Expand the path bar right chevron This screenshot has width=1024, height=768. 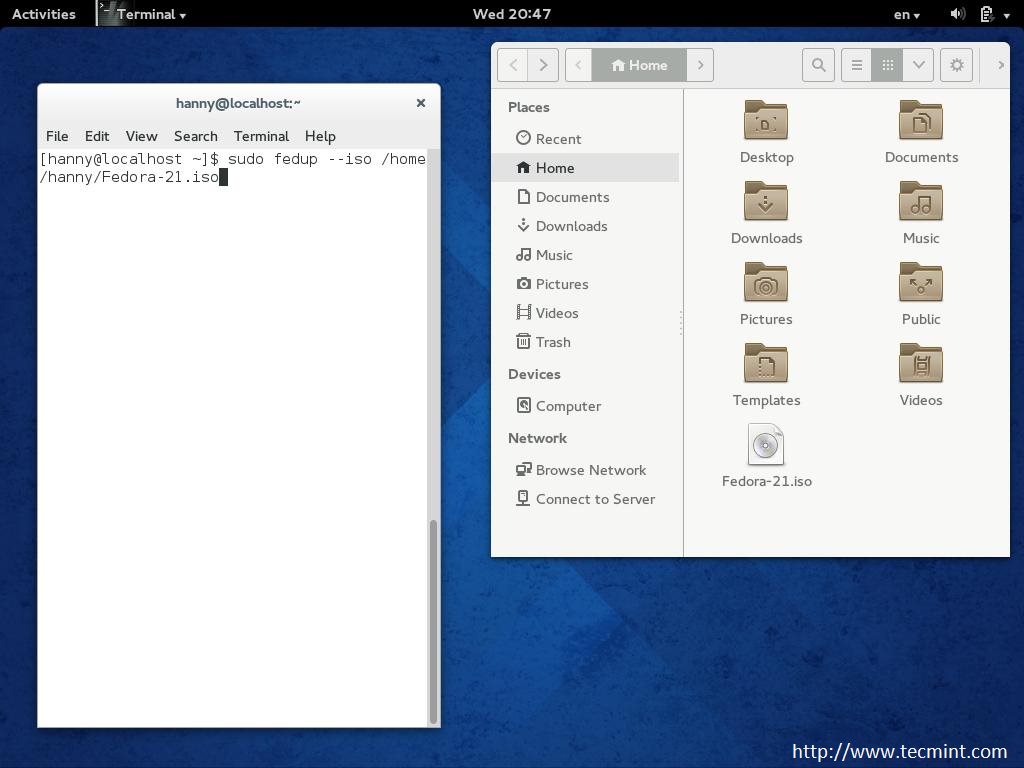pos(700,64)
